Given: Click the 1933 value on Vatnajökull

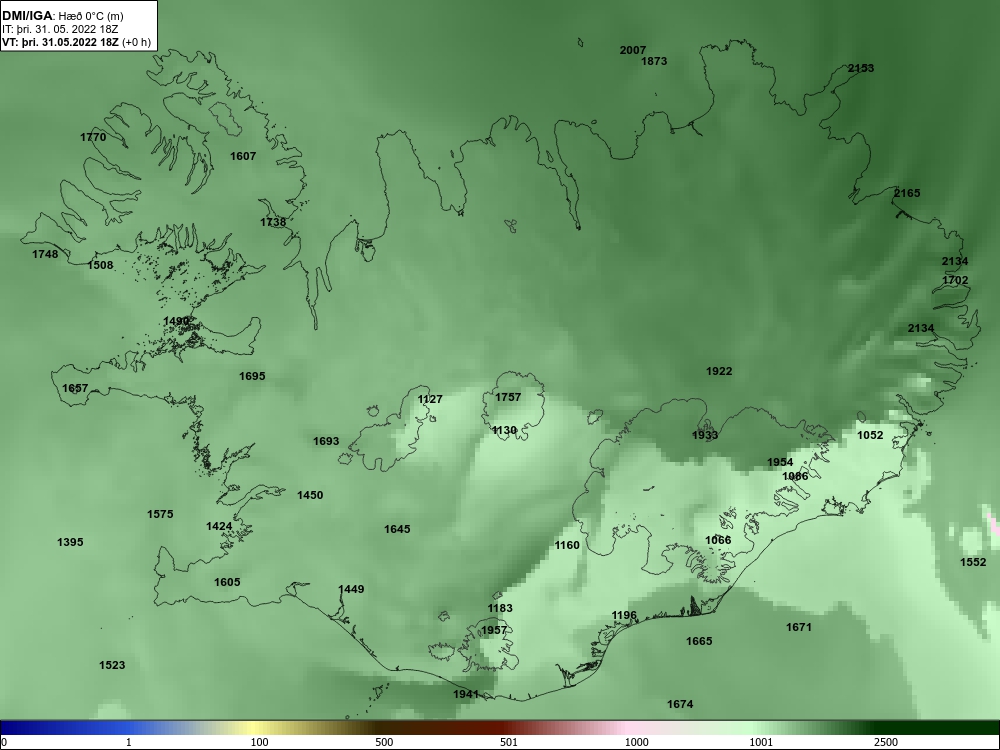Looking at the screenshot, I should tap(705, 436).
